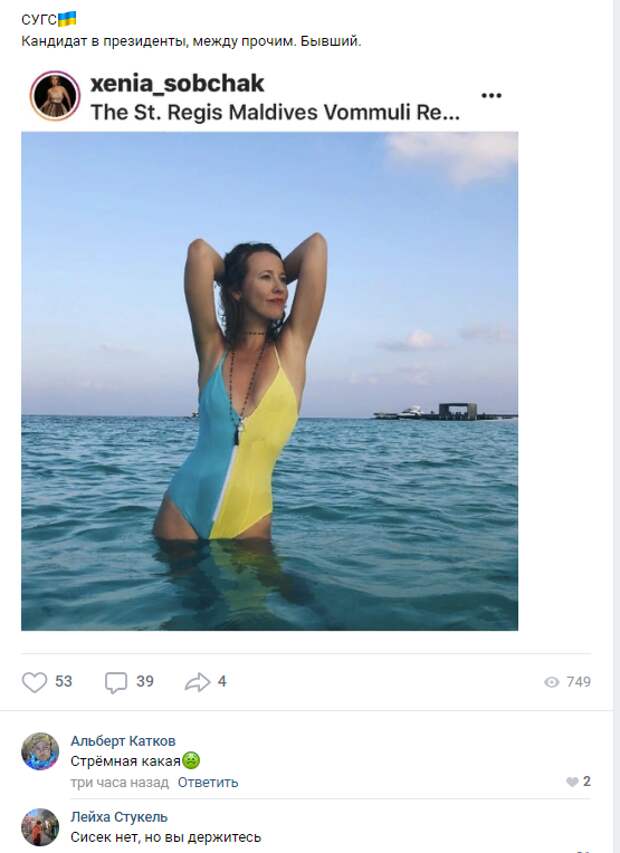Open comments via the speech bubble icon
Image resolution: width=620 pixels, height=853 pixels.
click(x=116, y=682)
